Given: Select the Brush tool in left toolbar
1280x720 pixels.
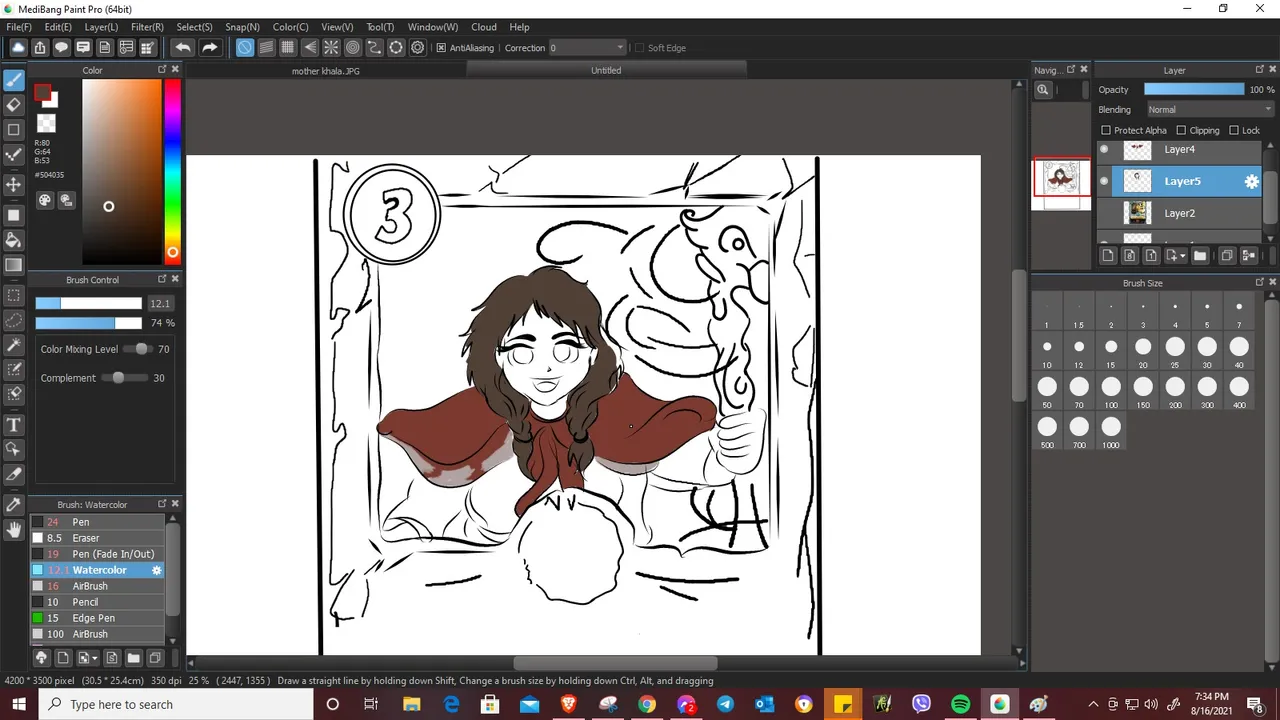Looking at the screenshot, I should [x=14, y=80].
